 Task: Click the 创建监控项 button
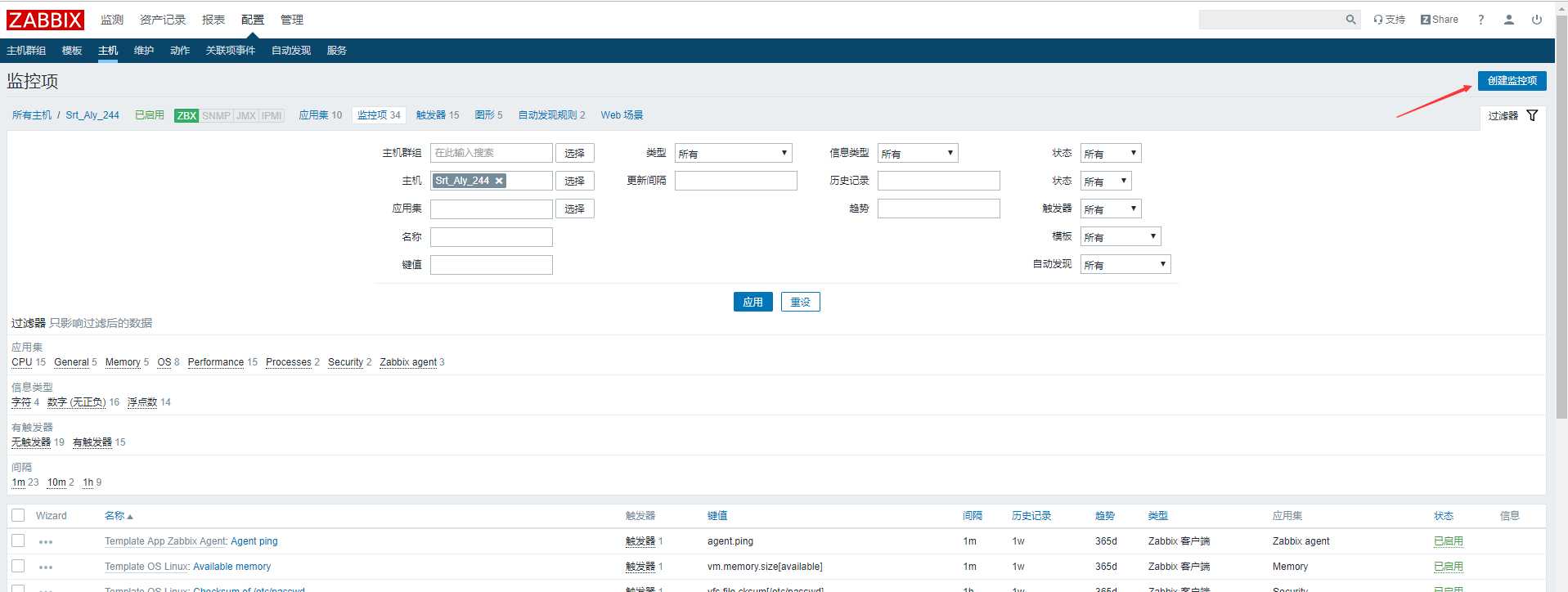[x=1512, y=80]
